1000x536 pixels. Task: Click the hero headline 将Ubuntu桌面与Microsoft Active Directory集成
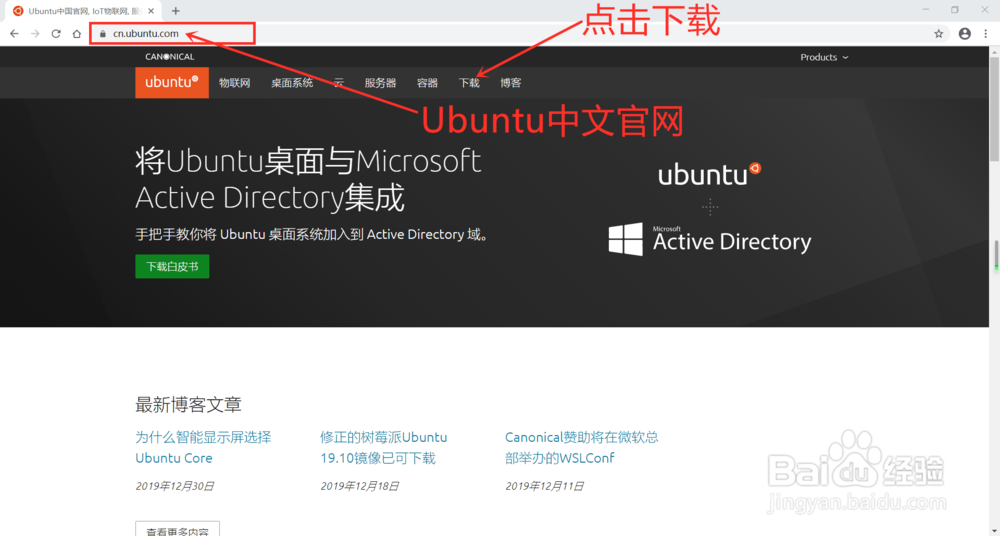coord(308,179)
